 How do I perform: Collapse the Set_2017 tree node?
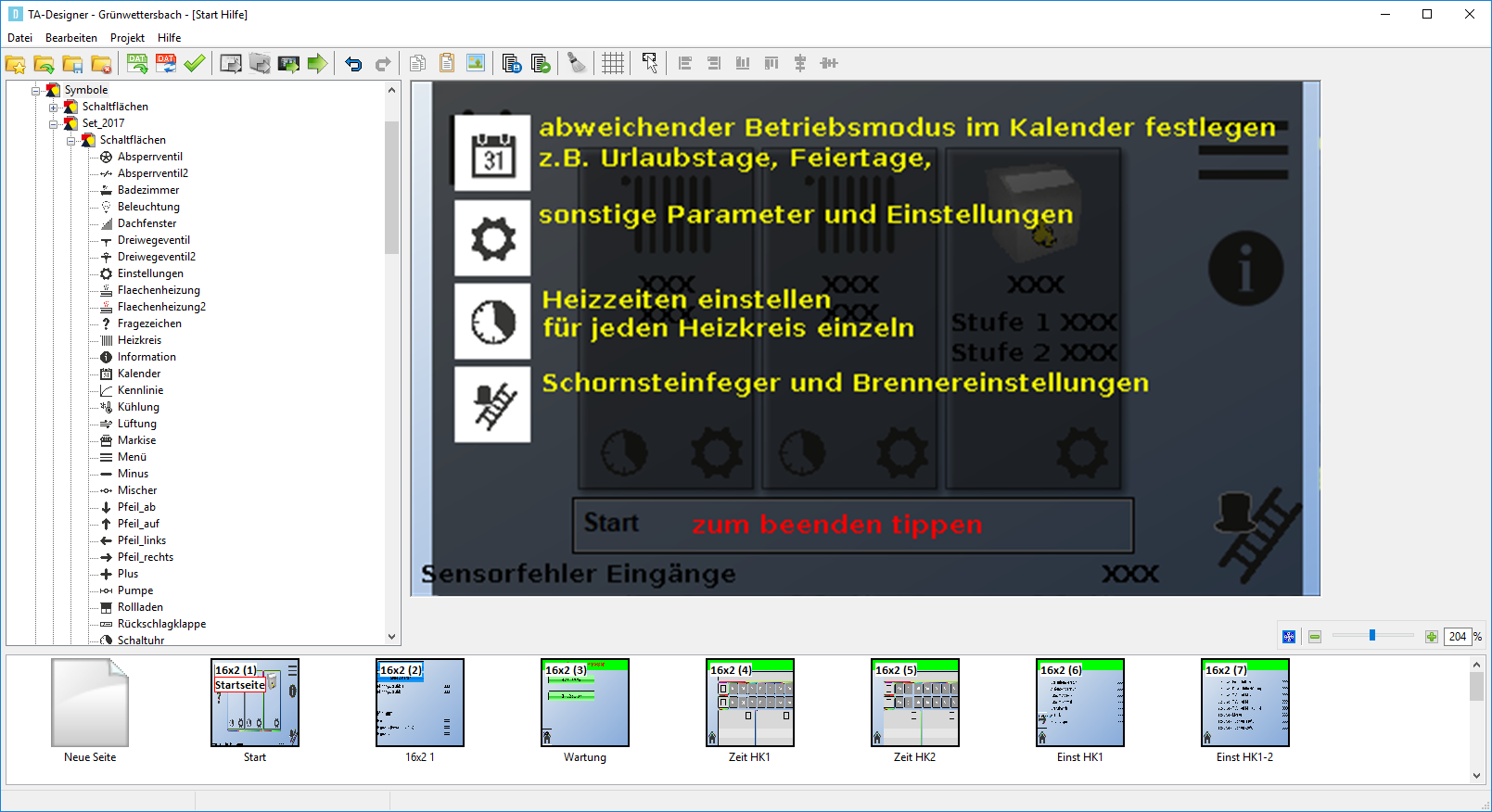coord(54,124)
